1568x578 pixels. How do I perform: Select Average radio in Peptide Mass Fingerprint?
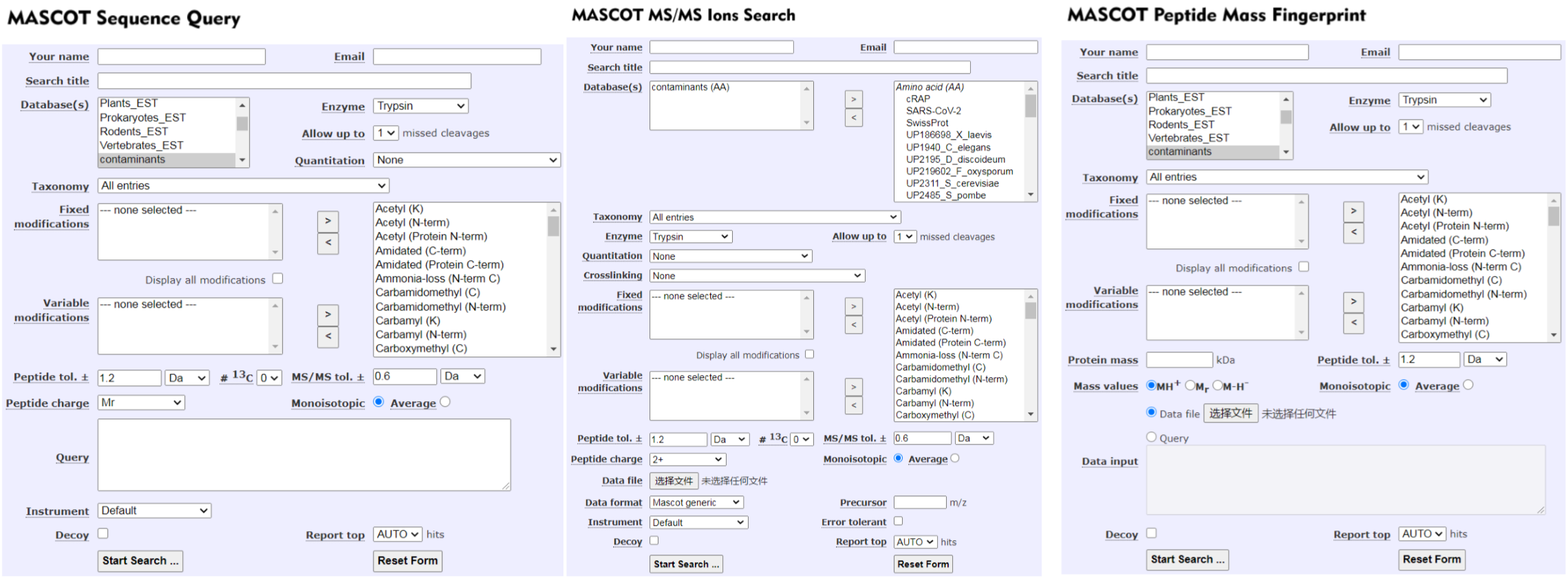click(1468, 385)
